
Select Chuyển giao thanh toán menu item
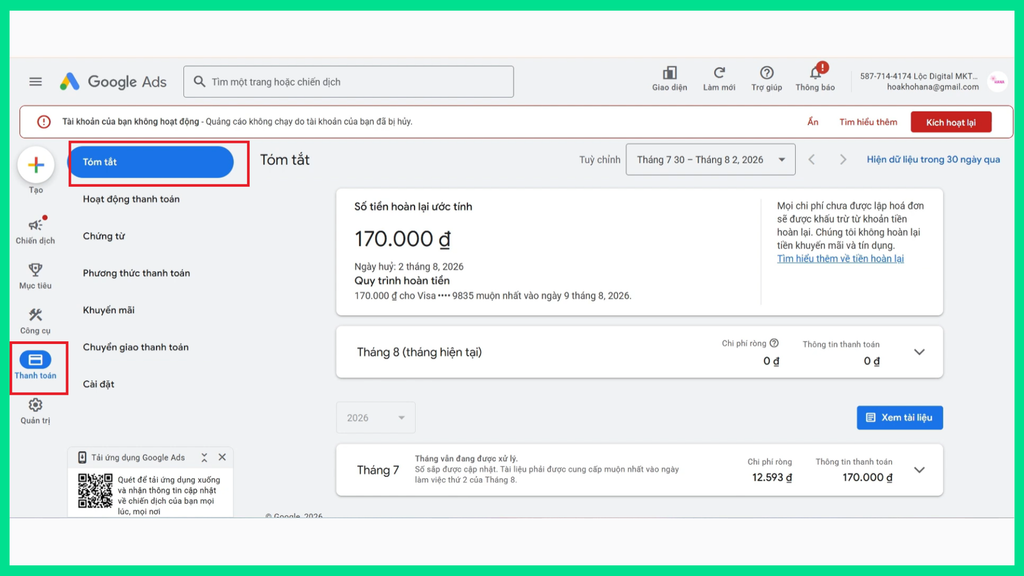(136, 347)
